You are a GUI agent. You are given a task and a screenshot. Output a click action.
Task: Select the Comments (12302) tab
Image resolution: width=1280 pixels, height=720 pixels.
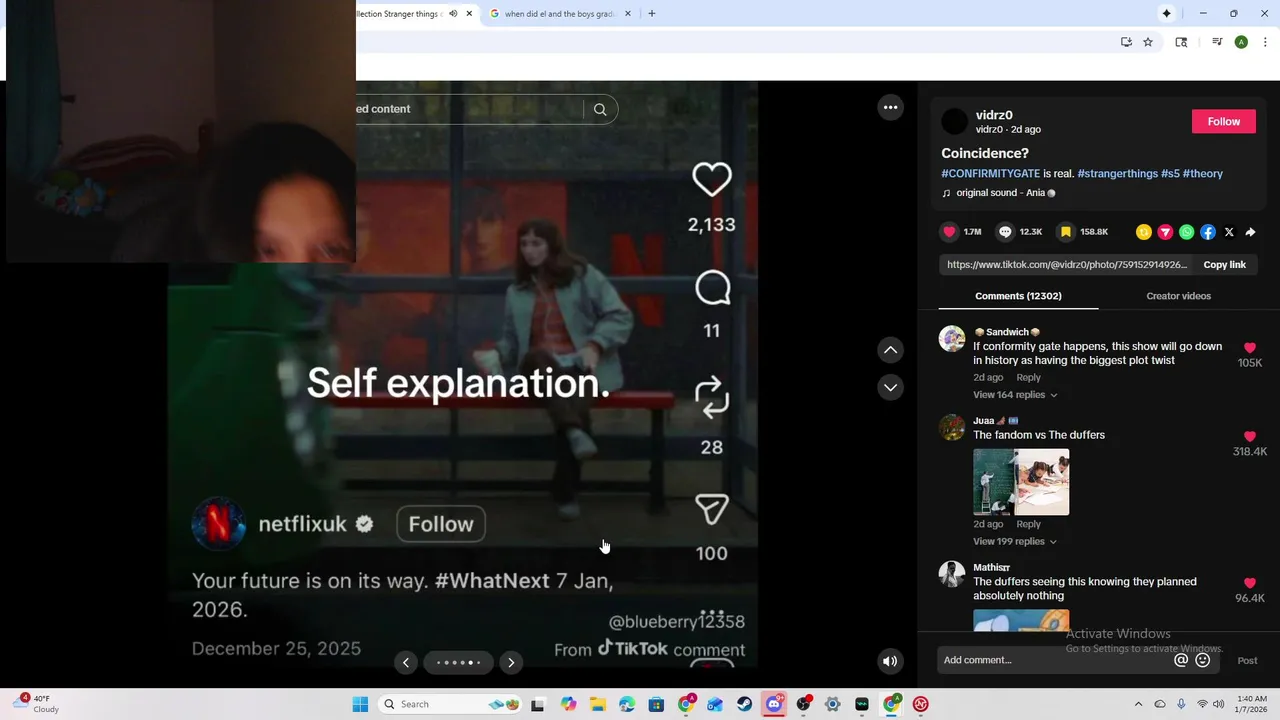[1018, 296]
